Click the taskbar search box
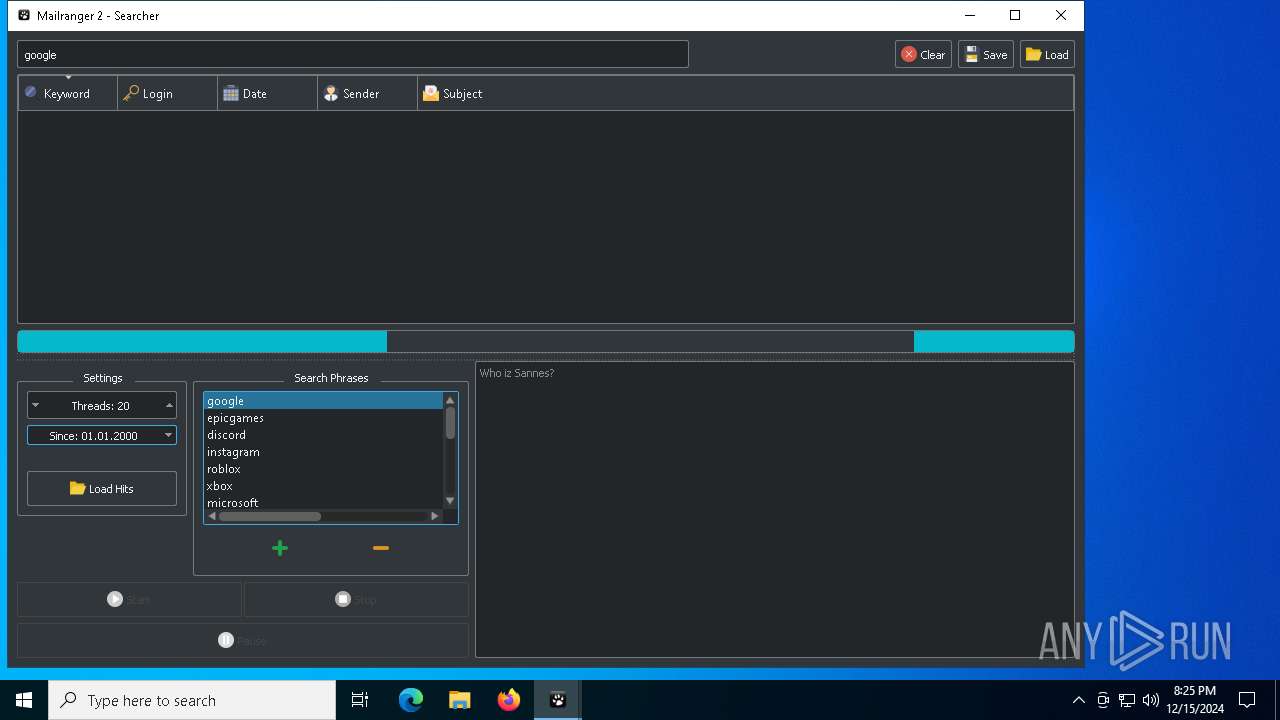The width and height of the screenshot is (1280, 720). tap(192, 700)
